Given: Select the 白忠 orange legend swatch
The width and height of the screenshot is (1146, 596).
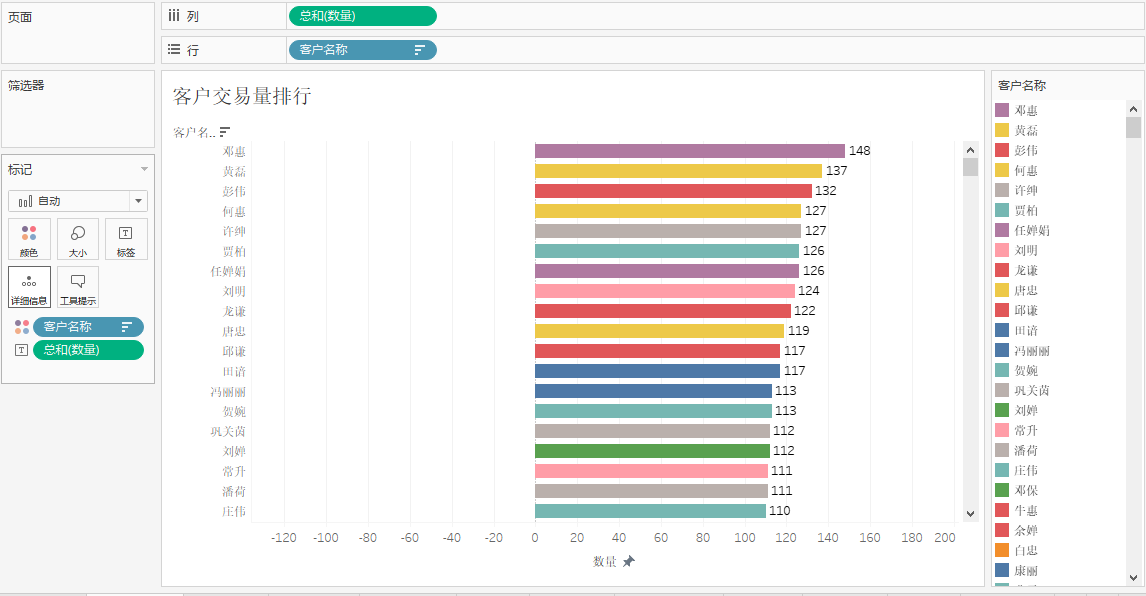Looking at the screenshot, I should pos(1002,550).
